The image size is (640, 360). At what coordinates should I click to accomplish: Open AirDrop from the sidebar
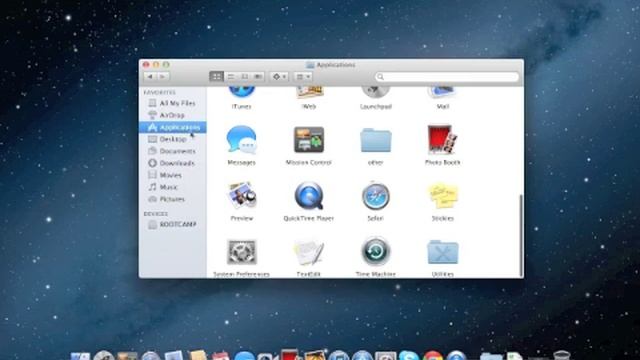click(x=172, y=115)
